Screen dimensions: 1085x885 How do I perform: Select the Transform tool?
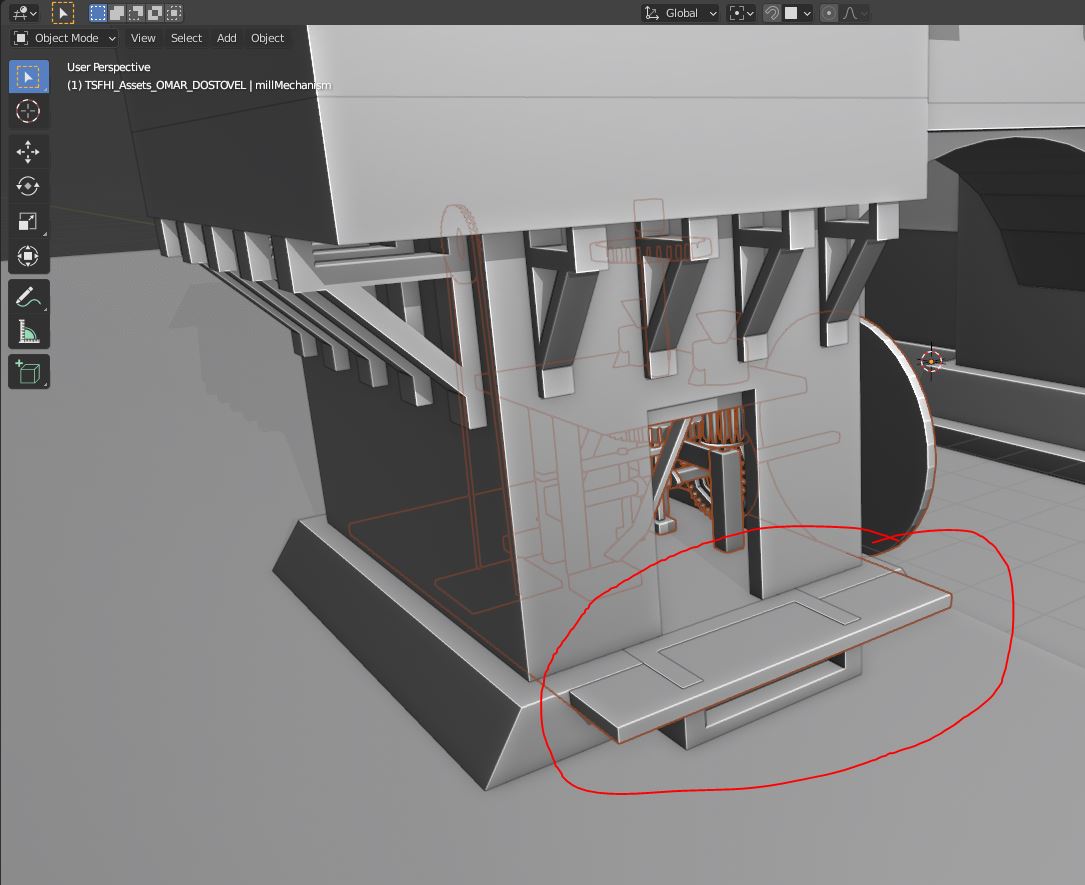[28, 256]
